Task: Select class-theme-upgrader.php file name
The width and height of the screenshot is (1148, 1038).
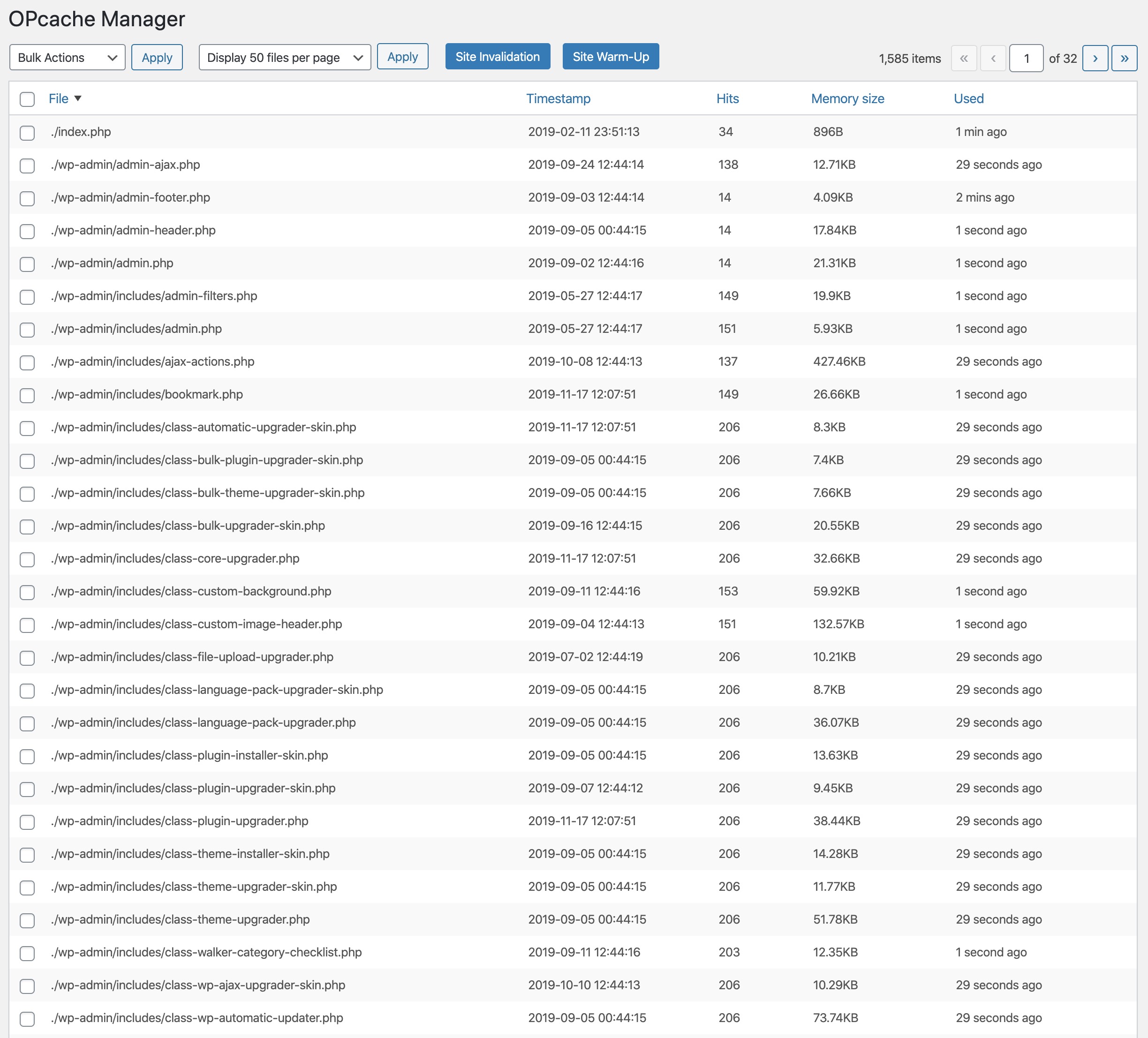Action: pyautogui.click(x=180, y=919)
